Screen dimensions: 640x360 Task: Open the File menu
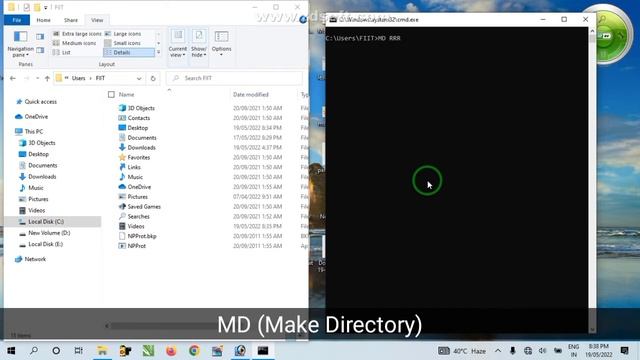click(17, 20)
